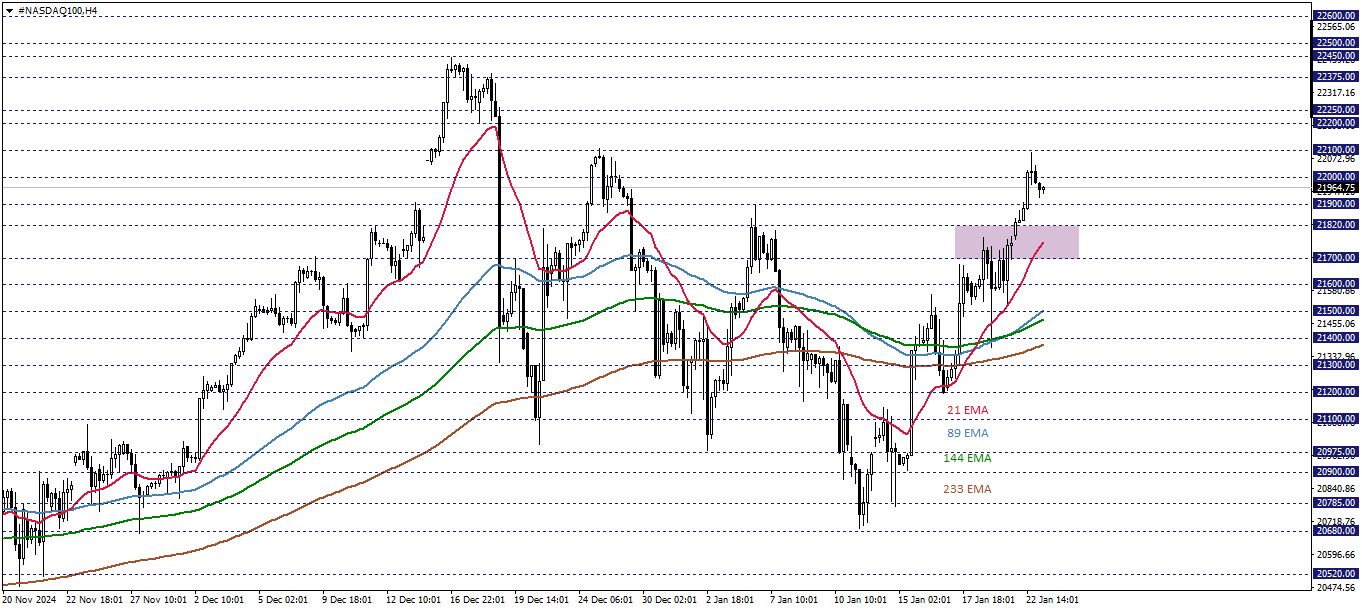Select the 20975.00 price level label

1336,452
